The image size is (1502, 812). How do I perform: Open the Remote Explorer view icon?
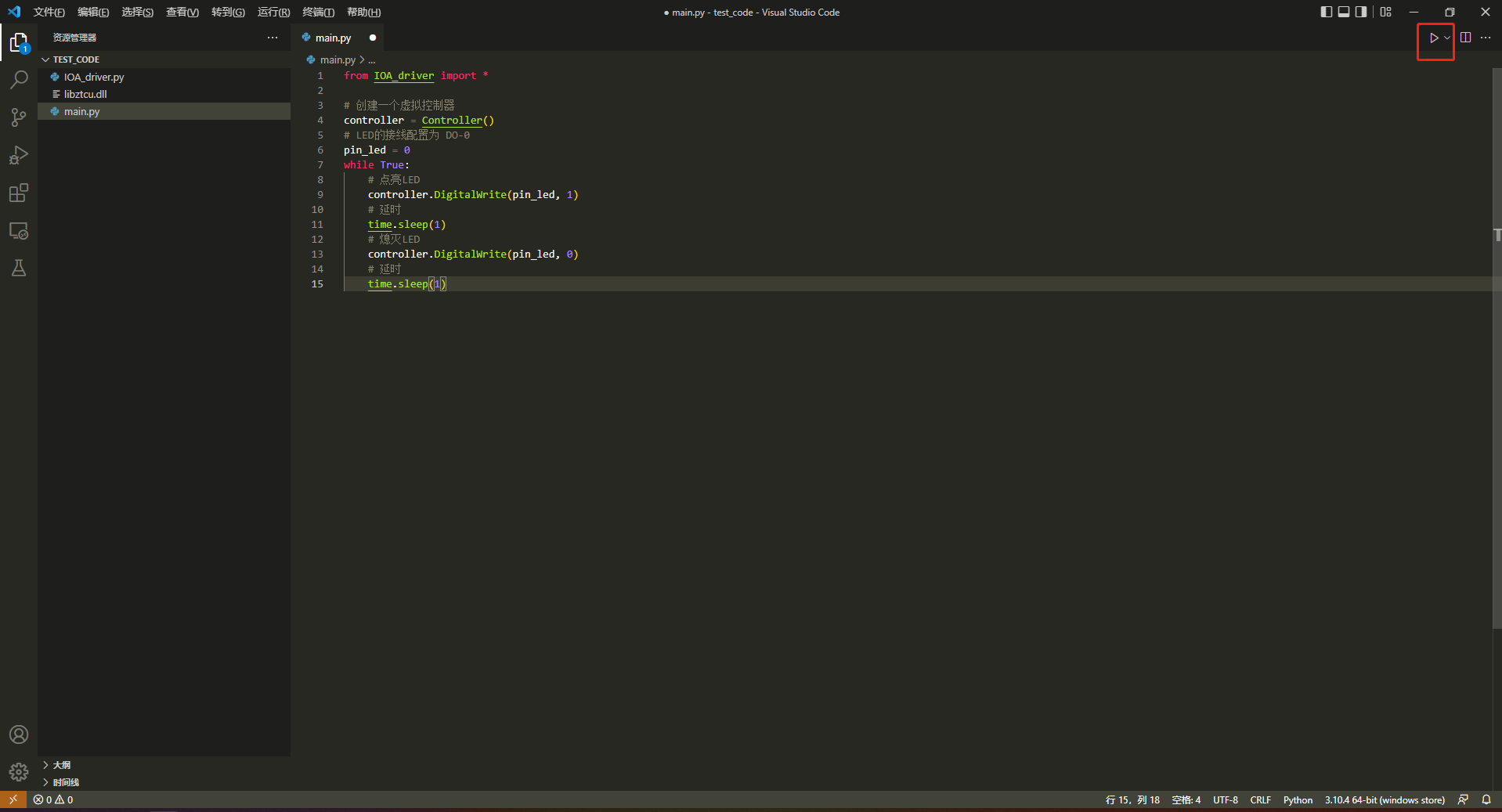pos(19,231)
